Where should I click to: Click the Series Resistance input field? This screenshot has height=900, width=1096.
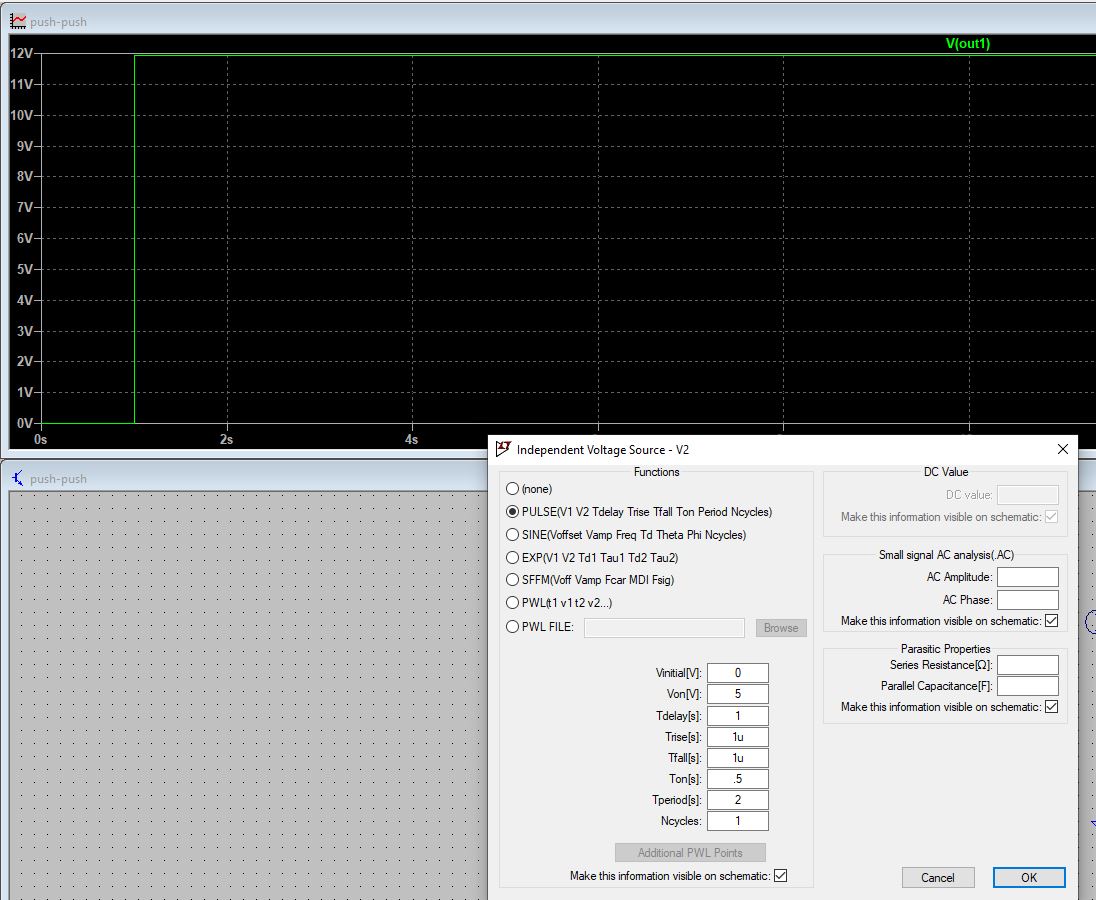(1028, 665)
